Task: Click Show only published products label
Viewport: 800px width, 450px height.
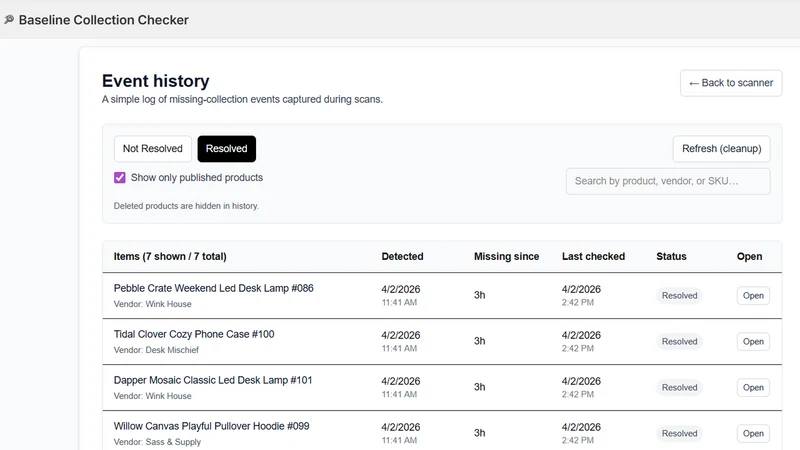Action: tap(197, 178)
